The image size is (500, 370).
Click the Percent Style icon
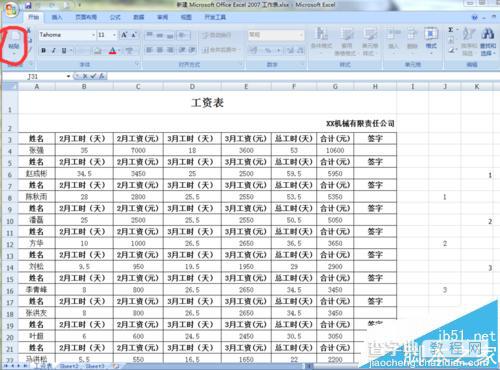pyautogui.click(x=268, y=50)
